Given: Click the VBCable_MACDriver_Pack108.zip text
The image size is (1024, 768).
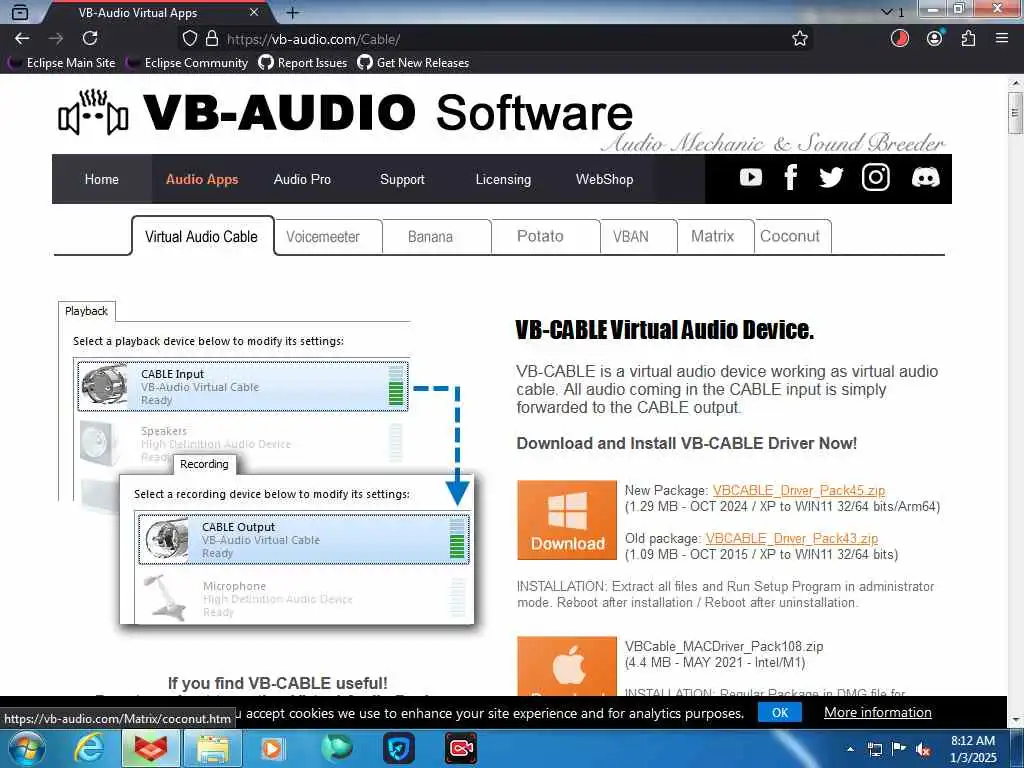Looking at the screenshot, I should (x=724, y=647).
